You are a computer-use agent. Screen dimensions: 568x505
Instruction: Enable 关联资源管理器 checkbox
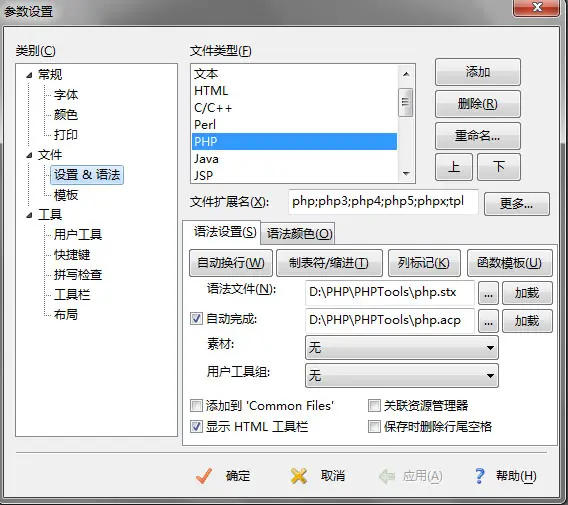pos(374,405)
